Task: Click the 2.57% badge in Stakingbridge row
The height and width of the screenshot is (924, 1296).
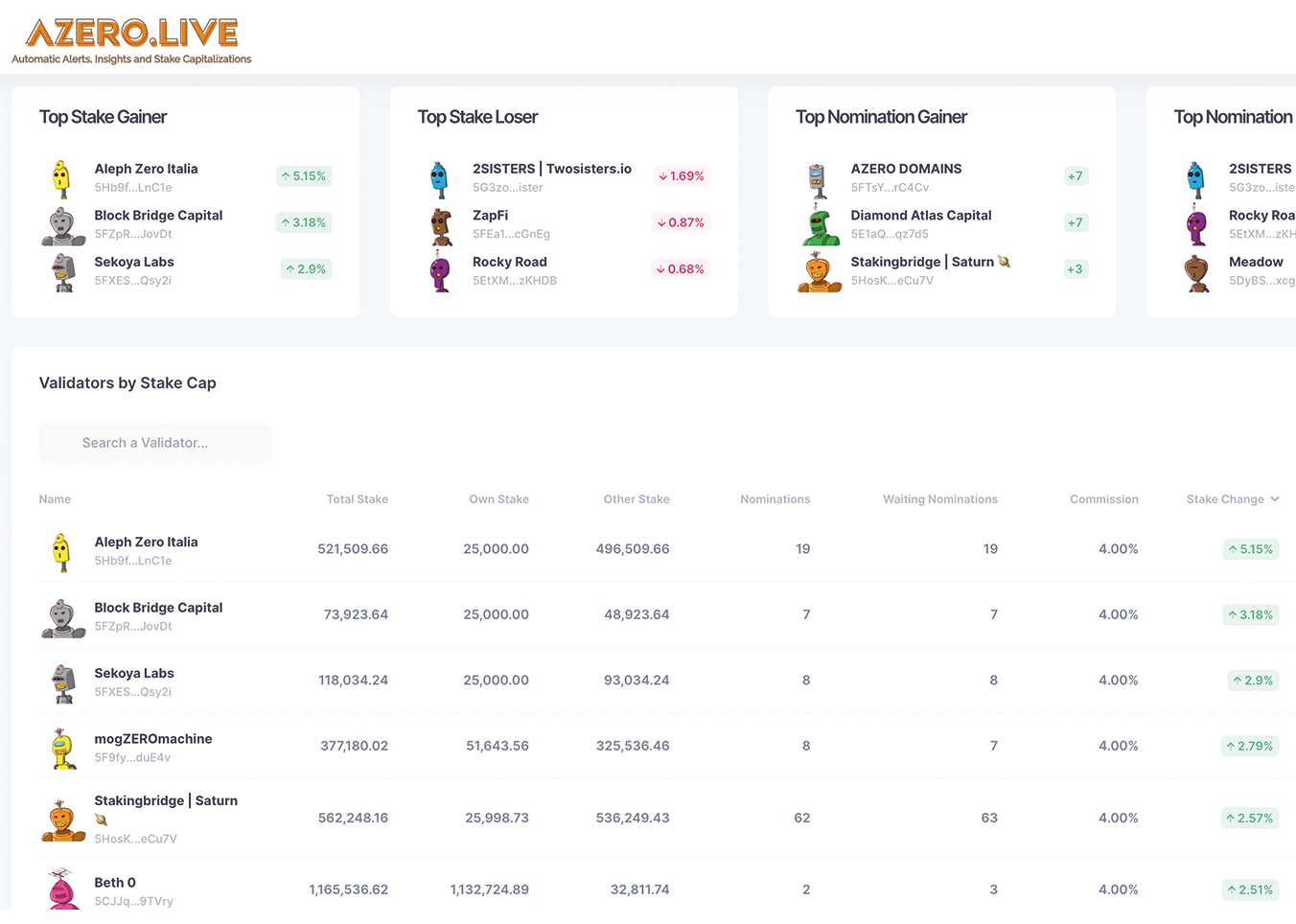Action: 1250,819
